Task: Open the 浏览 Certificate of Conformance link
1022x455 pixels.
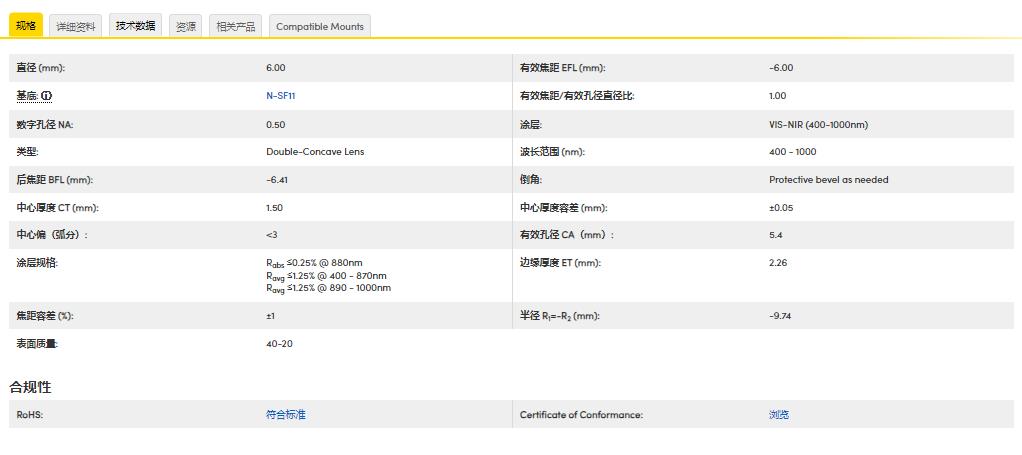Action: pyautogui.click(x=779, y=415)
